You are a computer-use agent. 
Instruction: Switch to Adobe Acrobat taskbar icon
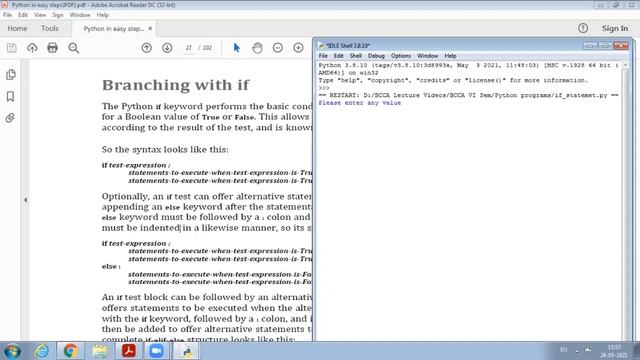[129, 351]
